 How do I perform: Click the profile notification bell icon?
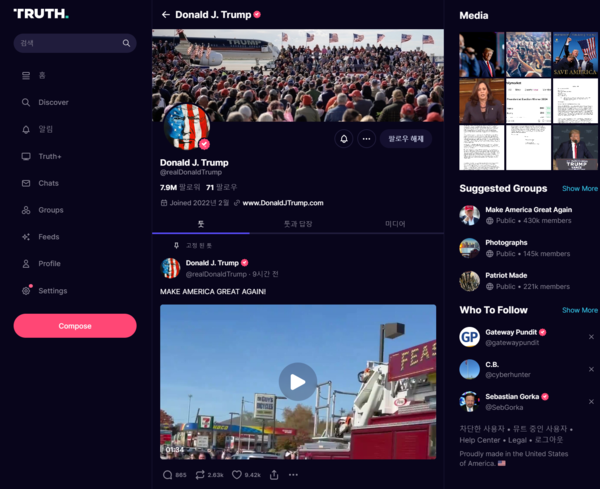344,139
